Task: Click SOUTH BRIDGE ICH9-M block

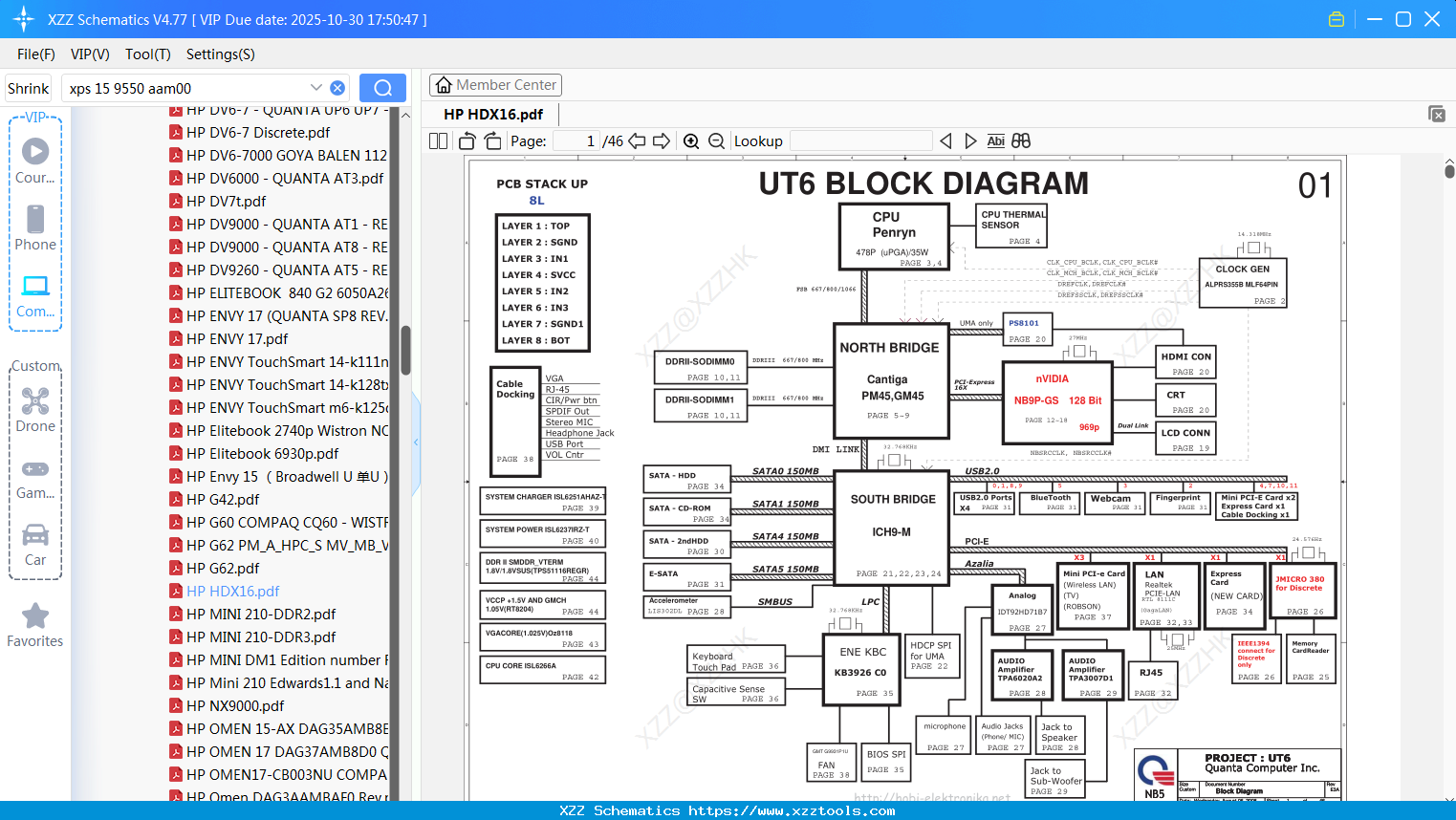Action: pyautogui.click(x=892, y=527)
